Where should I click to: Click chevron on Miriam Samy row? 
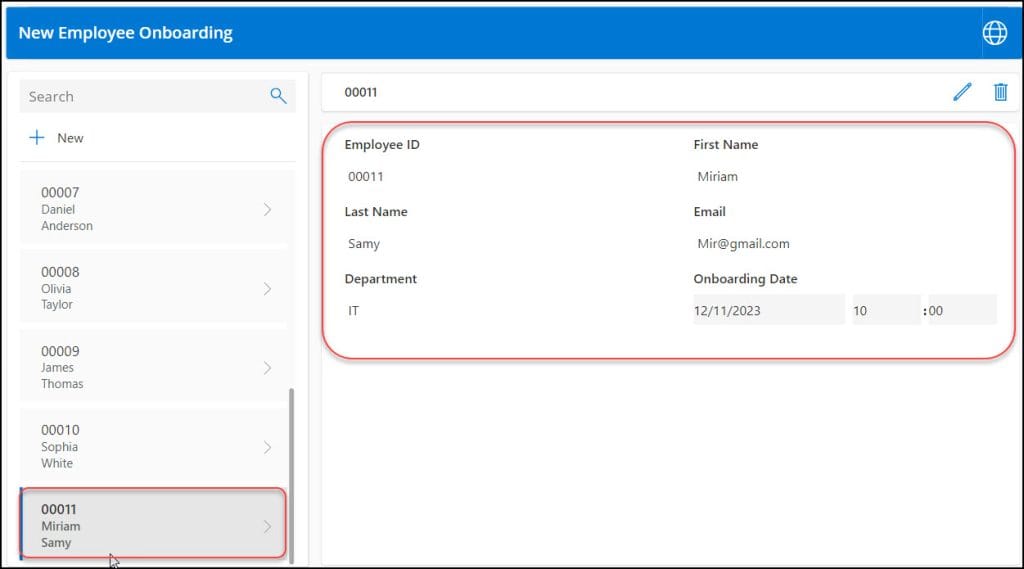267,526
